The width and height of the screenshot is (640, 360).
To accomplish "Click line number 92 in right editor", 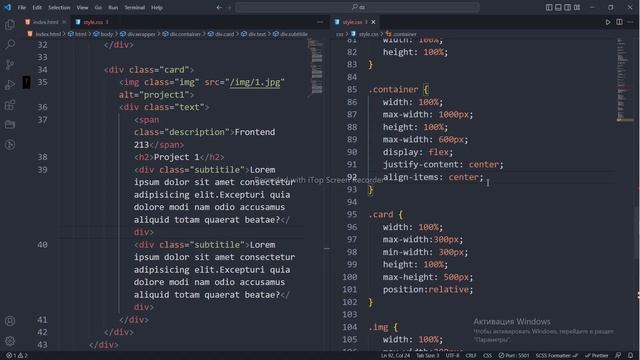I will click(352, 177).
